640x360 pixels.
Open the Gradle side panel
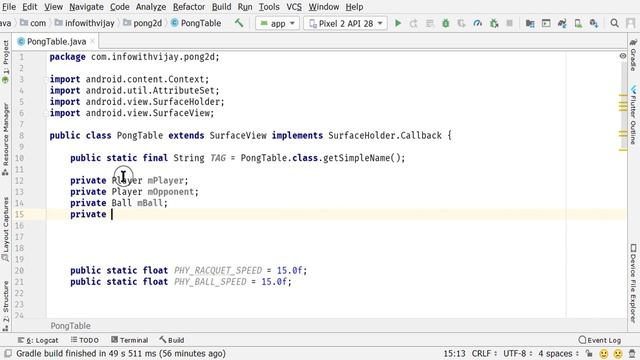coord(633,55)
